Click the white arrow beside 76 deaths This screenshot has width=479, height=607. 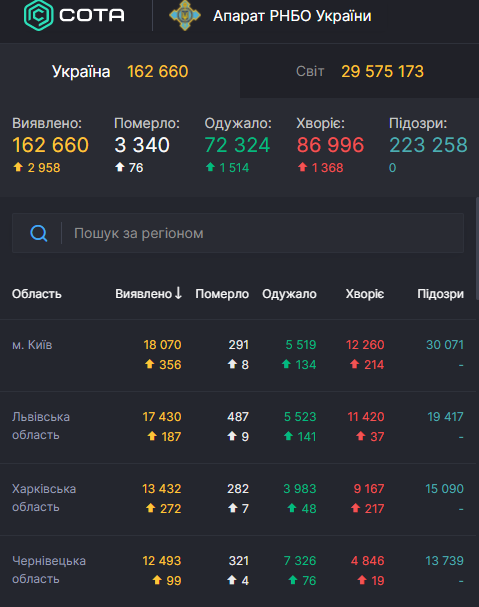[120, 167]
